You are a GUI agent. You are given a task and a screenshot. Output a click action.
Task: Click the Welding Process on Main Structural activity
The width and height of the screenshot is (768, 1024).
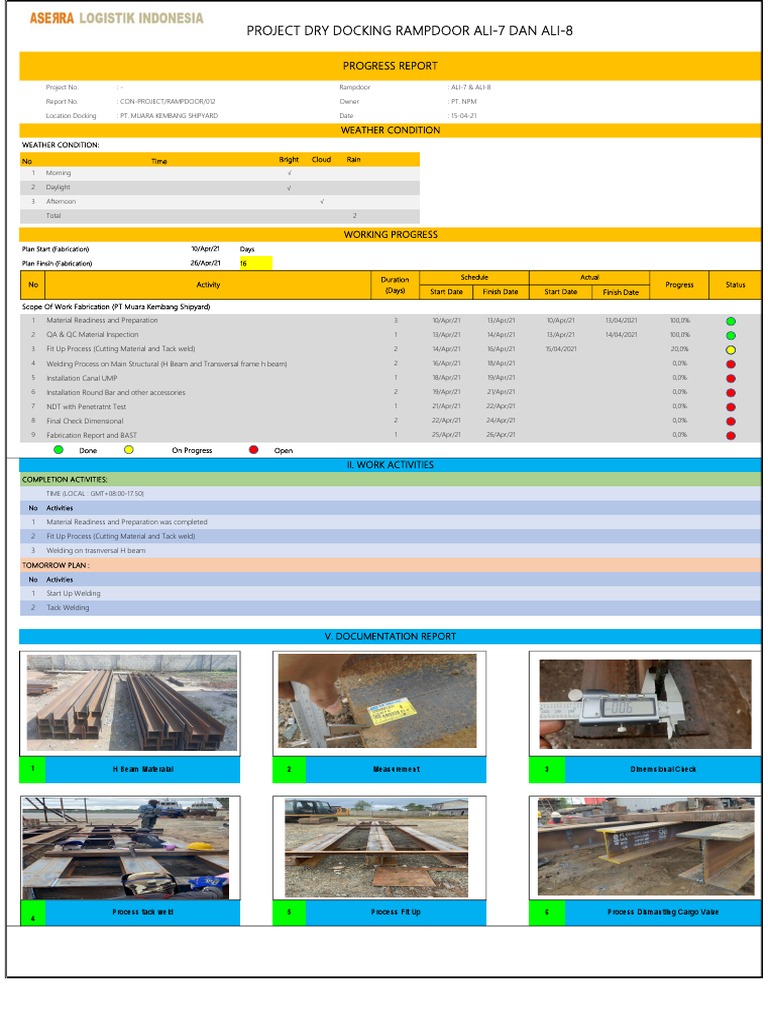(x=167, y=364)
